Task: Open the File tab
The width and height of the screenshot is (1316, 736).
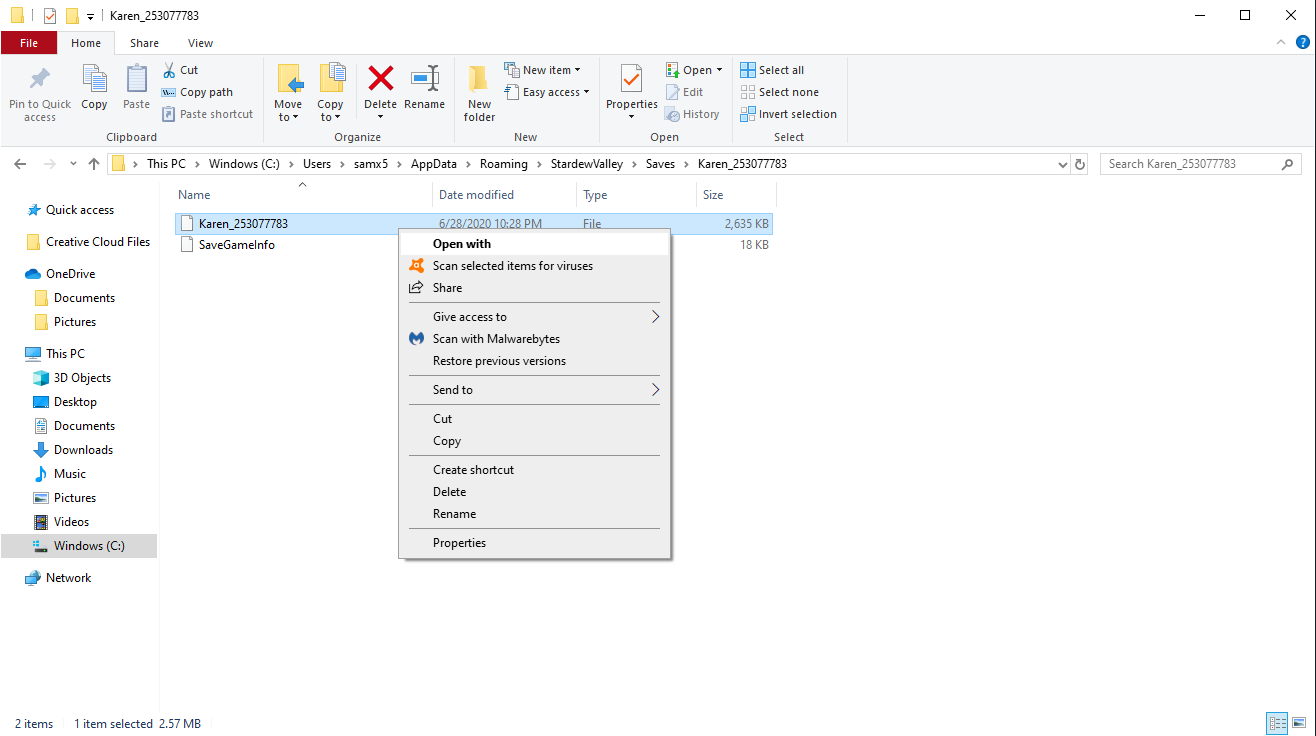Action: 29,43
